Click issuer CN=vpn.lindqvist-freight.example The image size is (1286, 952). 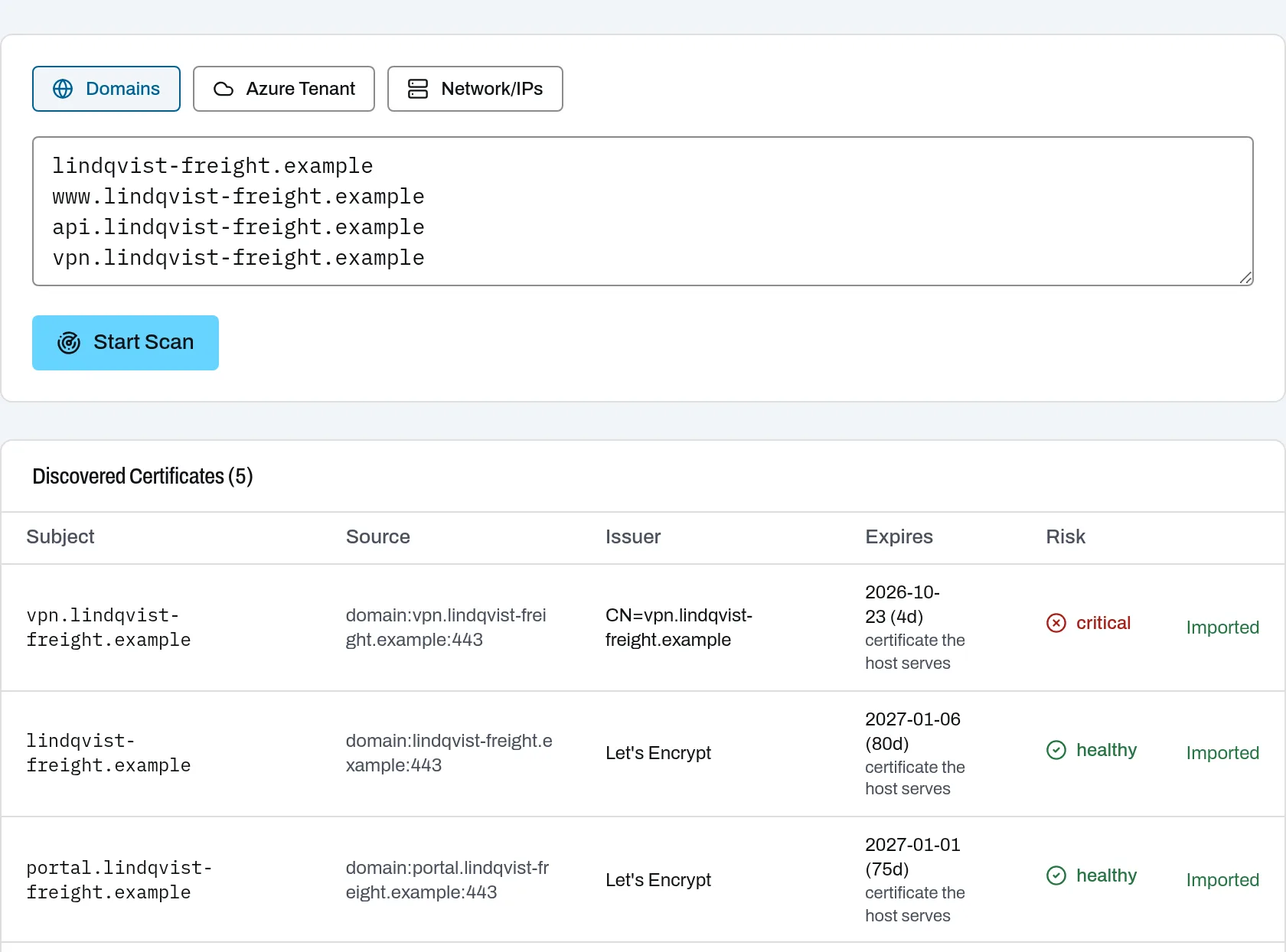[679, 628]
